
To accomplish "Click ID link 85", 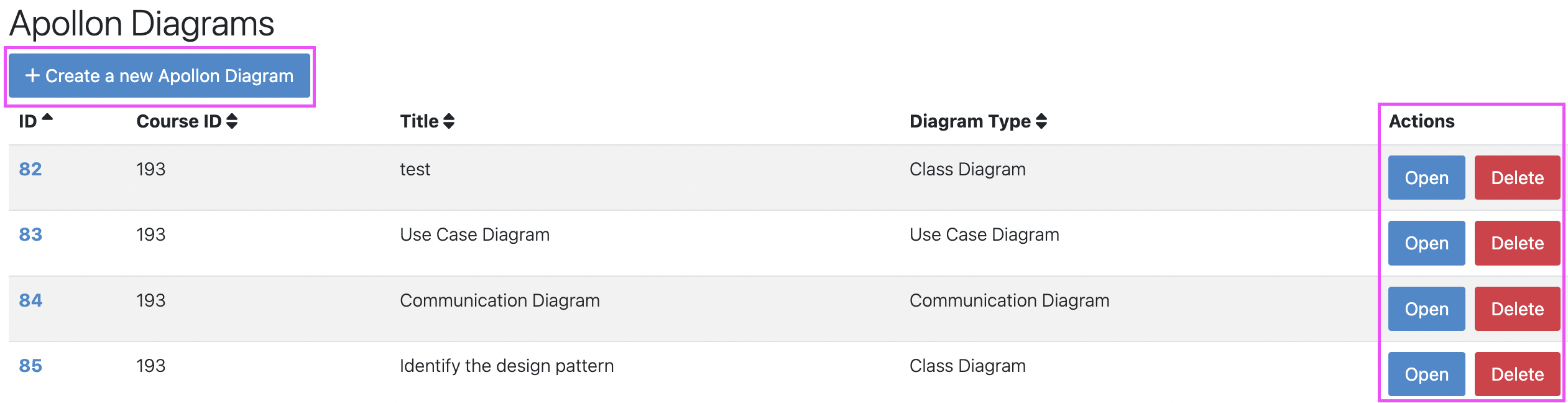I will [30, 366].
